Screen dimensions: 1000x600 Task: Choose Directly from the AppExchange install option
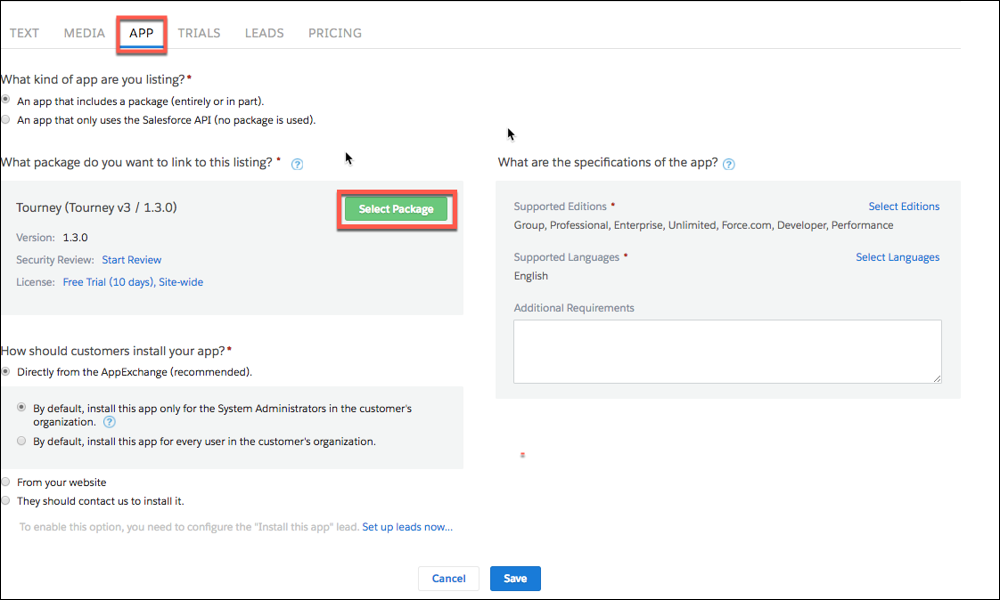click(6, 371)
